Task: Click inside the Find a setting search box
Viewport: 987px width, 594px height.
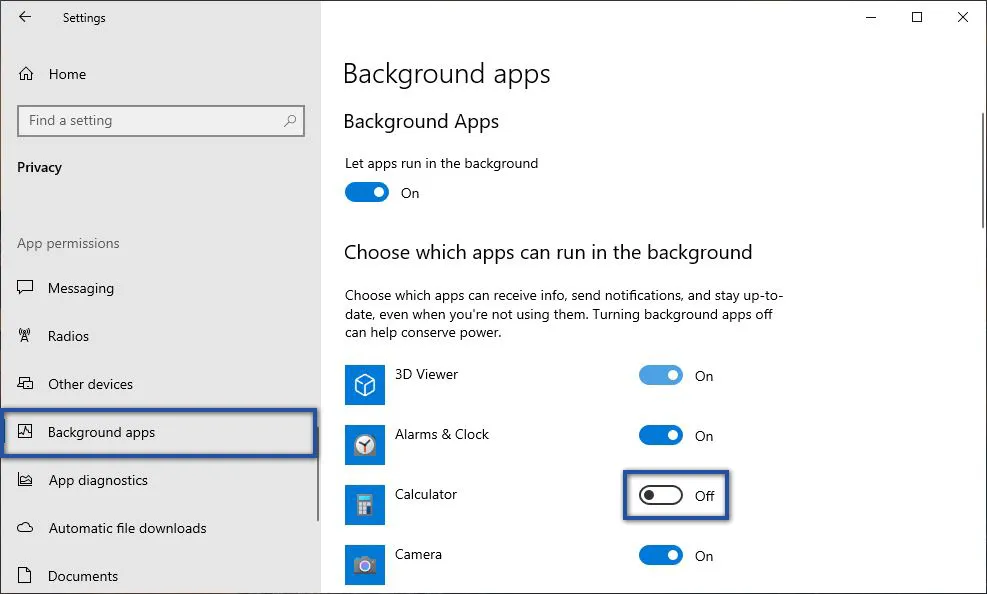Action: [x=160, y=120]
